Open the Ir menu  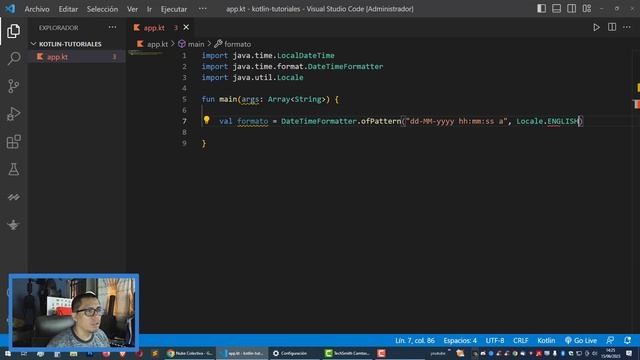(x=149, y=9)
